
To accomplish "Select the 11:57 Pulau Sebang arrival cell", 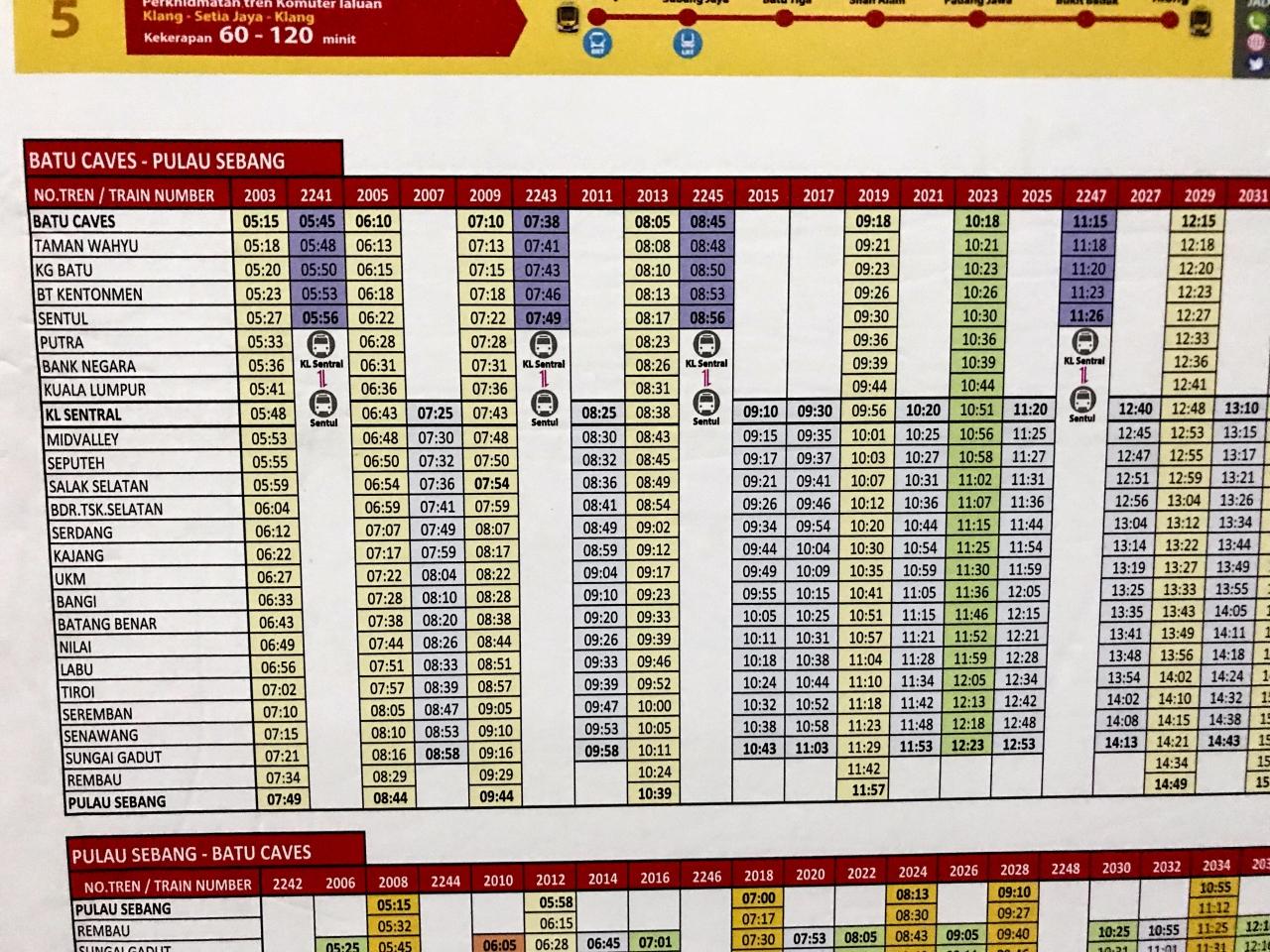I will (868, 790).
